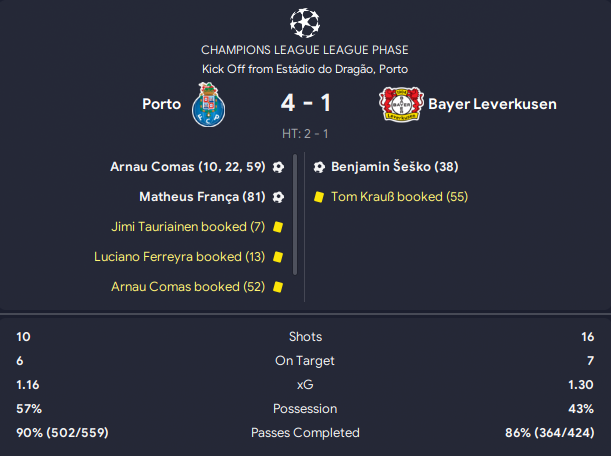Click the Bayer Leverkusen club crest

[x=400, y=104]
